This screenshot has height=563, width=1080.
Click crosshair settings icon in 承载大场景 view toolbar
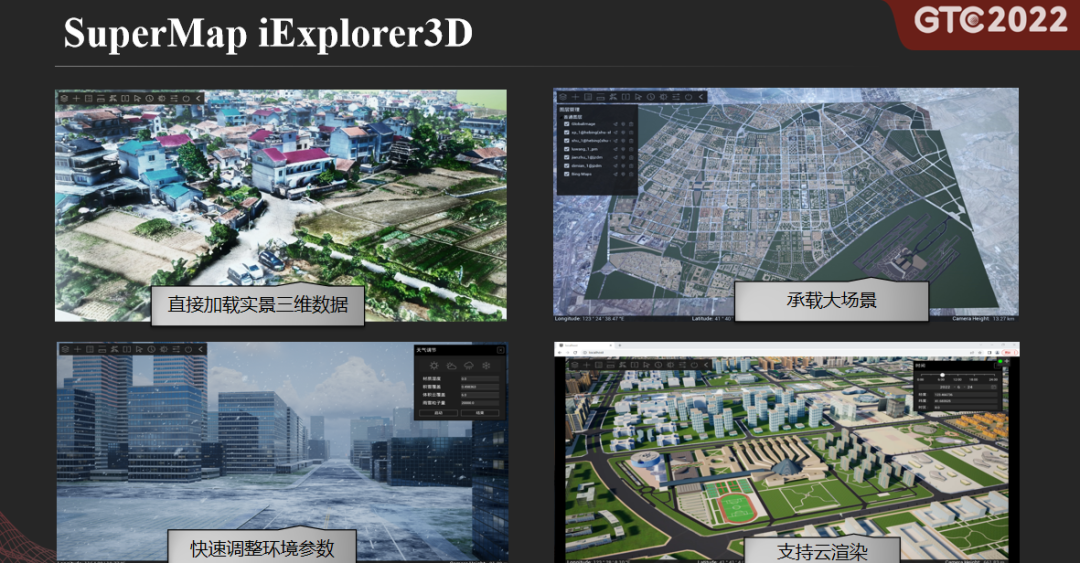click(663, 97)
